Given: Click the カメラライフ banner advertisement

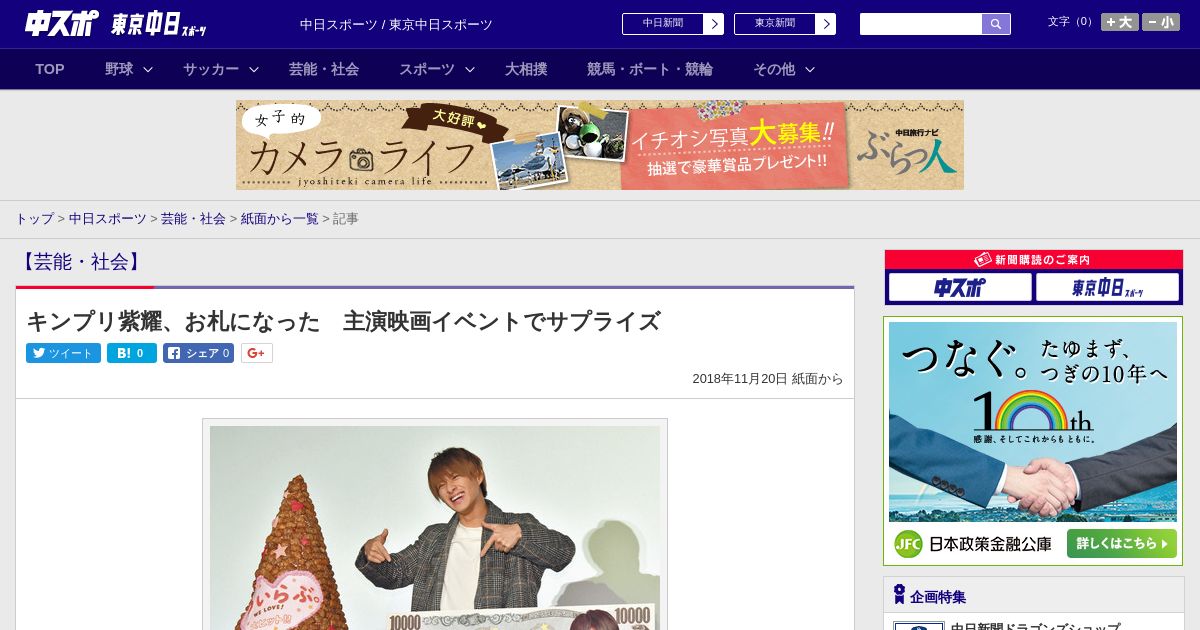Looking at the screenshot, I should (x=600, y=145).
